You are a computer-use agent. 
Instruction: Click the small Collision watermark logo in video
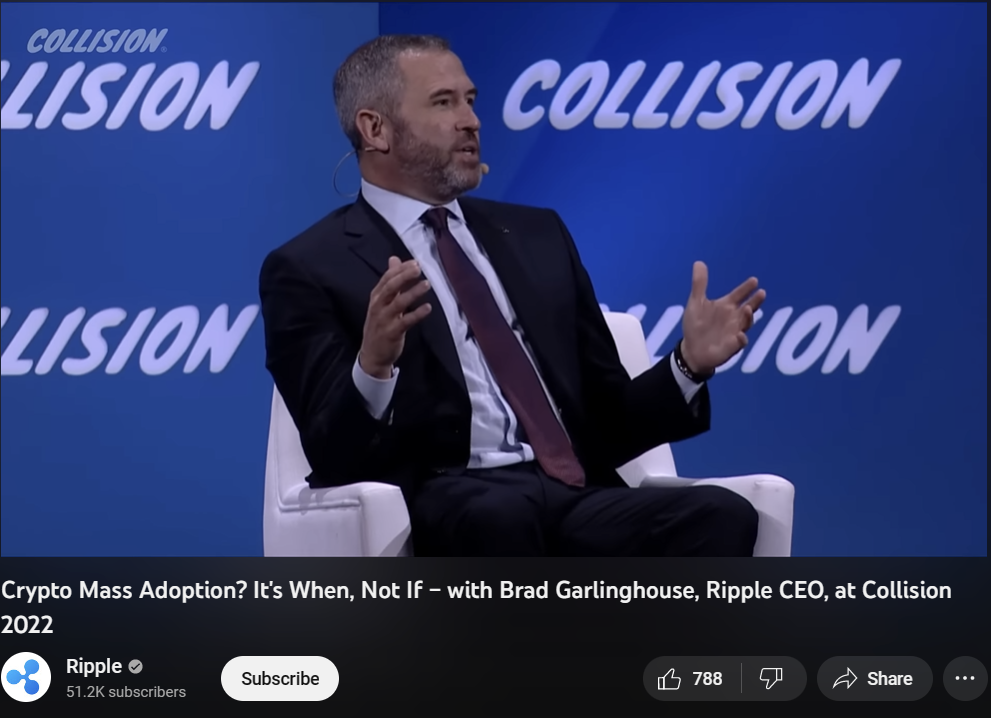pyautogui.click(x=97, y=41)
